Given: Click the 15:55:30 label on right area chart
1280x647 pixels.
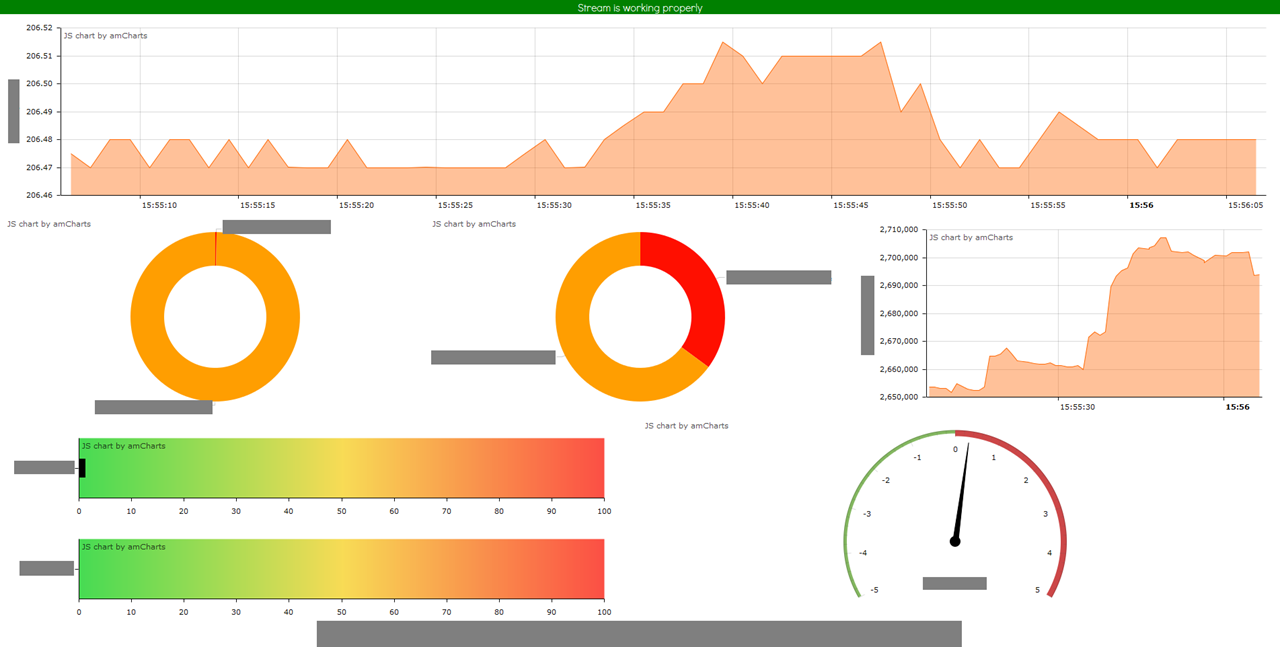Looking at the screenshot, I should click(1077, 407).
